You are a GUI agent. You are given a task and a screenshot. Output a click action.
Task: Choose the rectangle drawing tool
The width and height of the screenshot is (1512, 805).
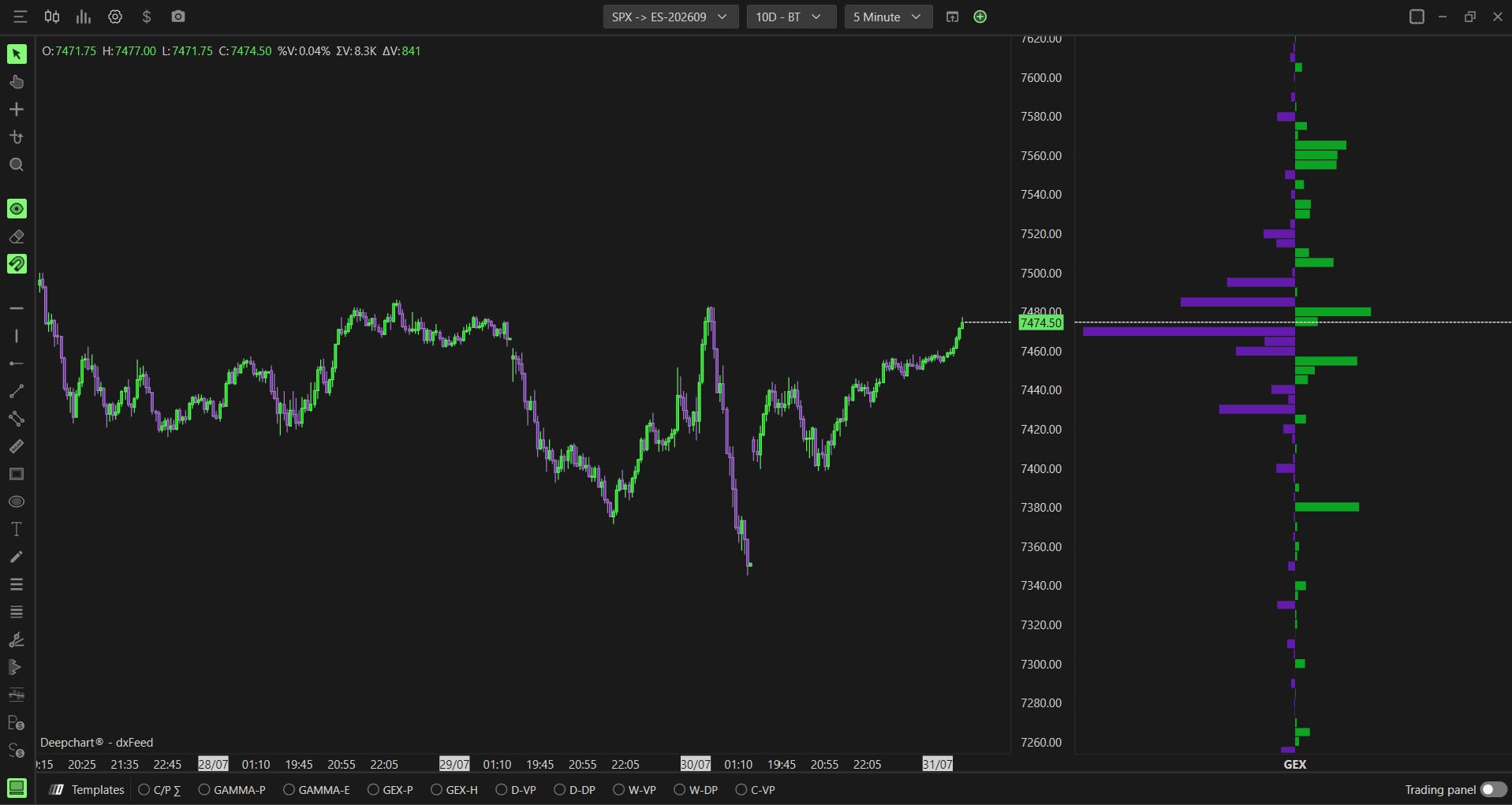[17, 474]
